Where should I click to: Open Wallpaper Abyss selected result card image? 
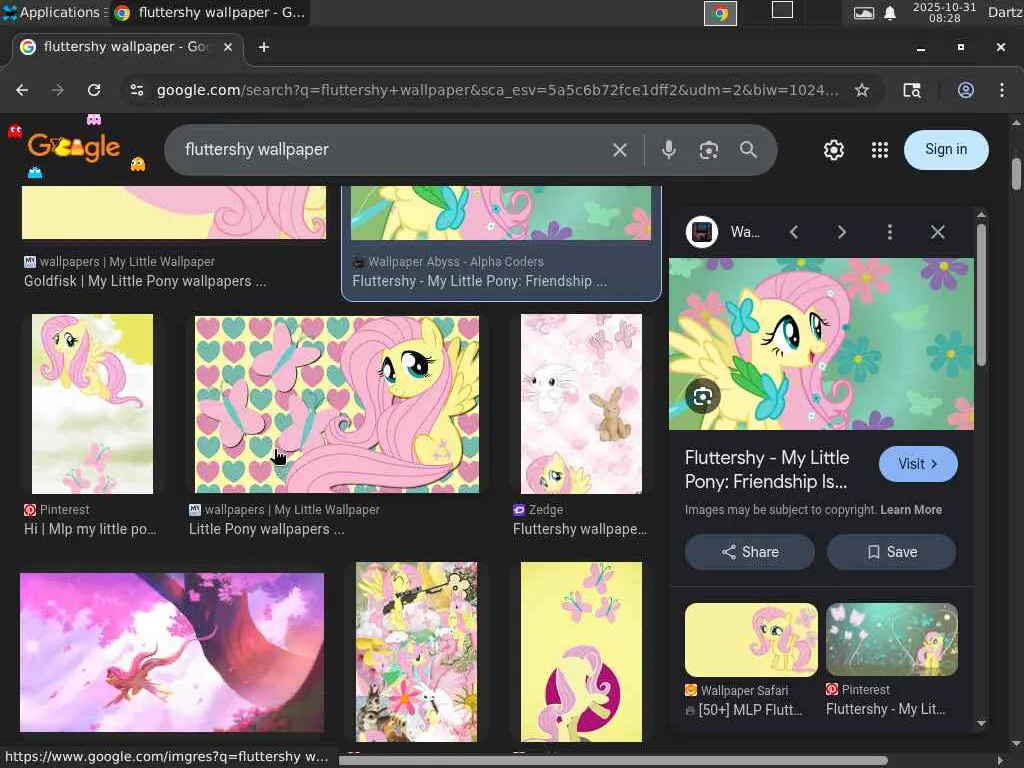pyautogui.click(x=501, y=213)
